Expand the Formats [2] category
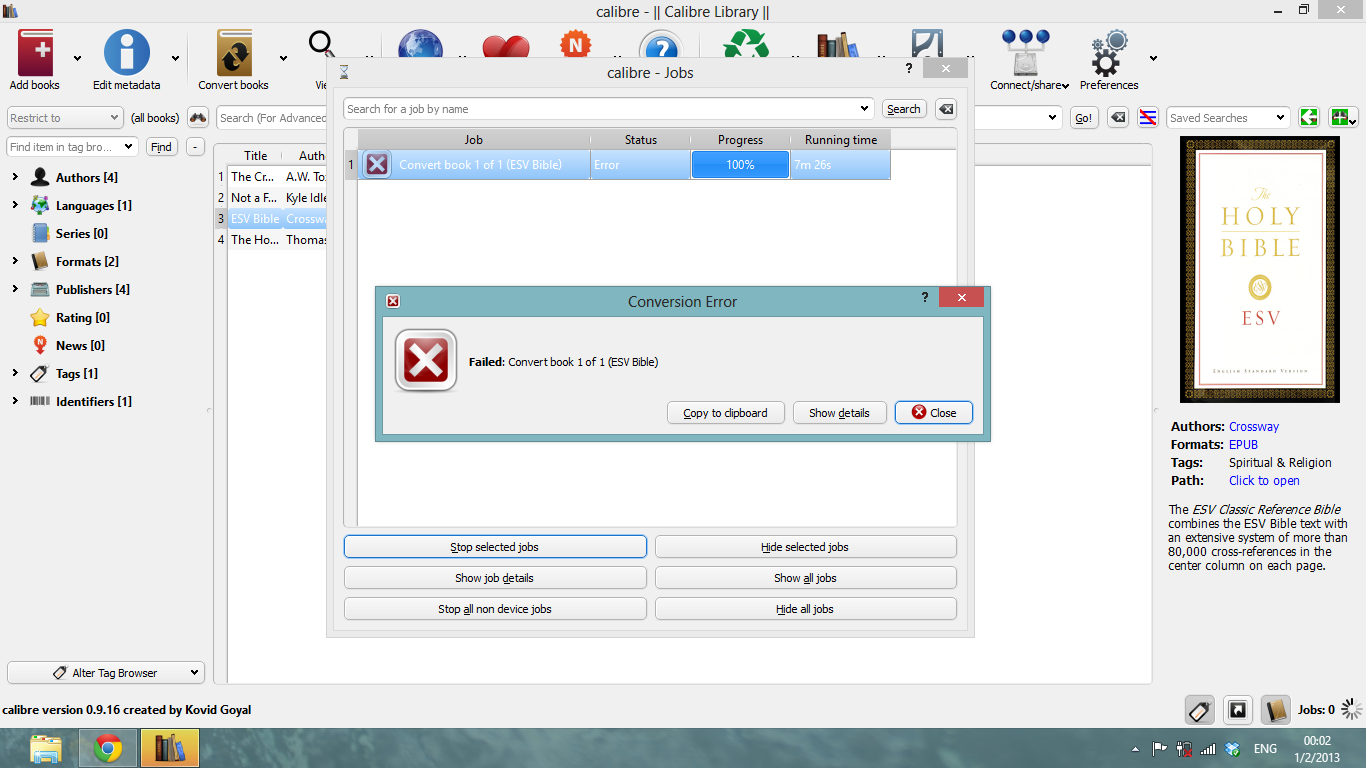Image resolution: width=1366 pixels, height=768 pixels. (15, 261)
